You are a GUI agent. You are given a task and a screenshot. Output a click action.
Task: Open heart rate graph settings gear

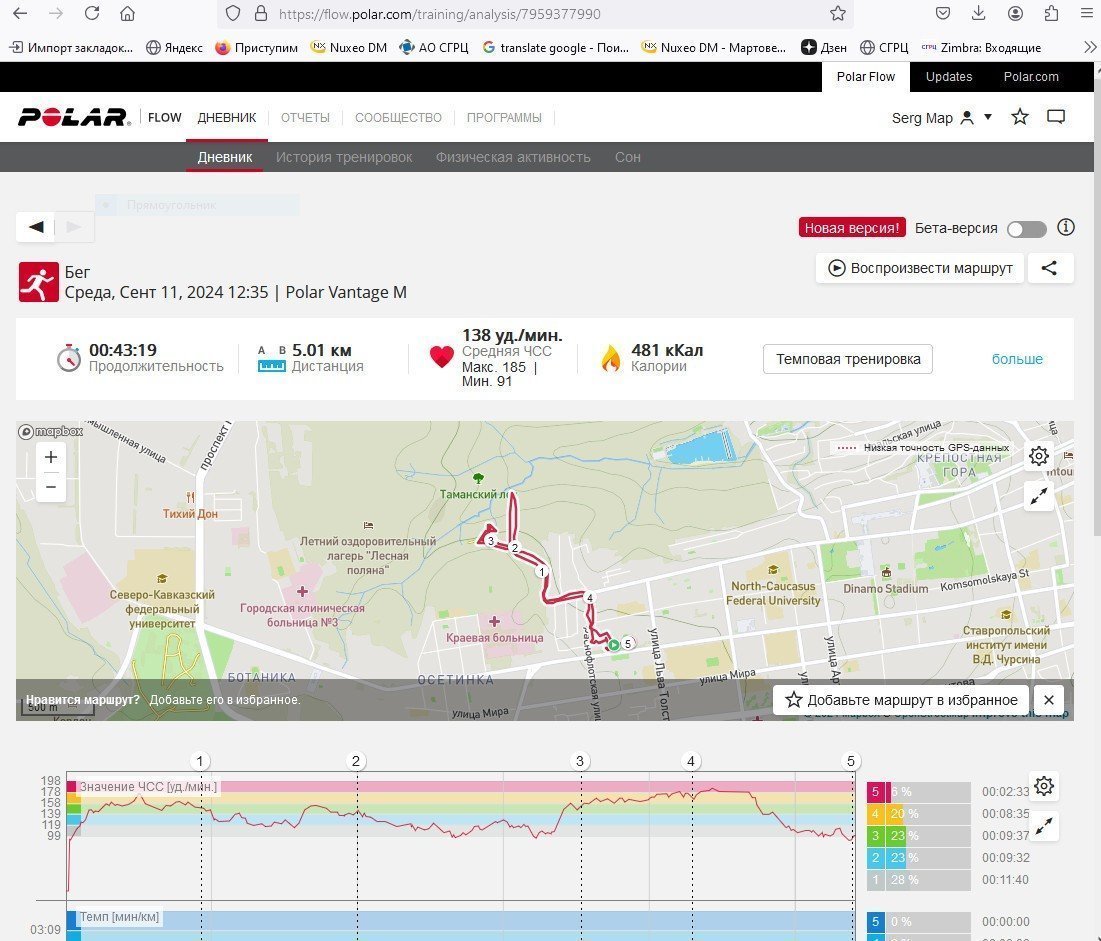coord(1044,786)
